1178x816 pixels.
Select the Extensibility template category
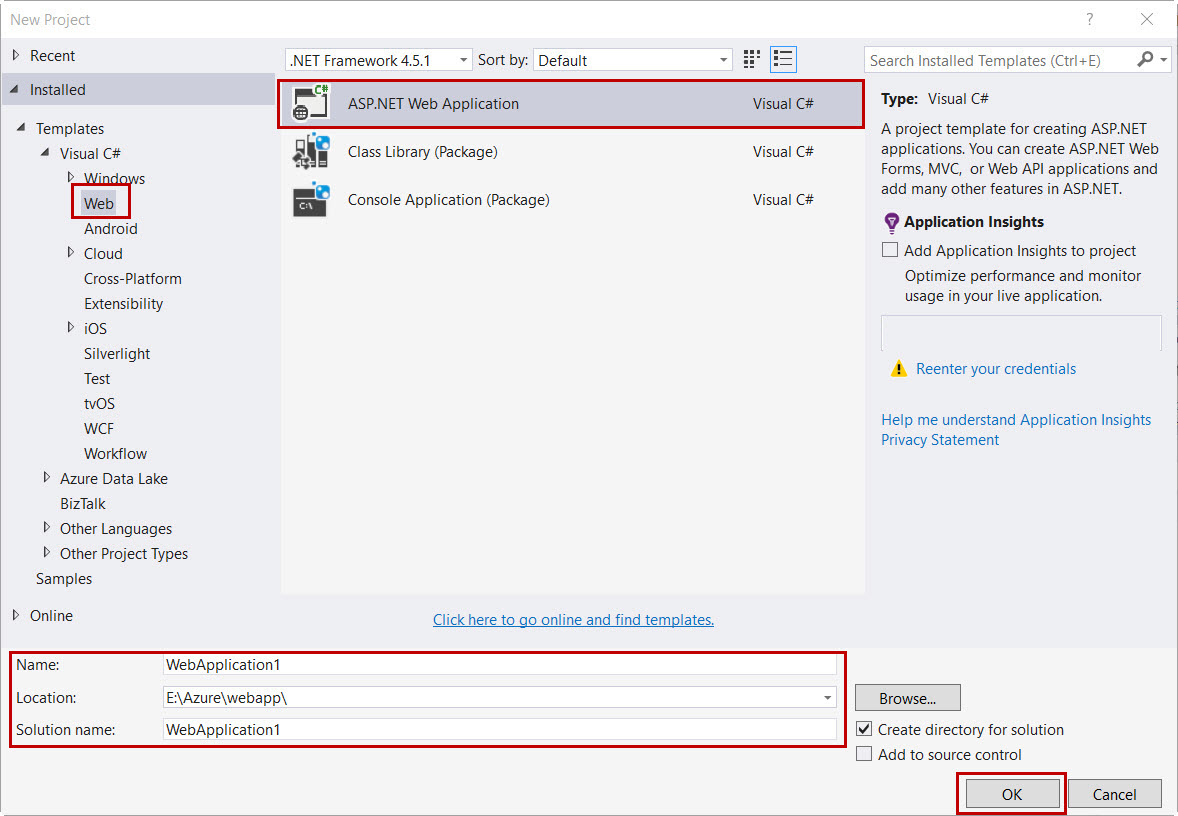(123, 304)
